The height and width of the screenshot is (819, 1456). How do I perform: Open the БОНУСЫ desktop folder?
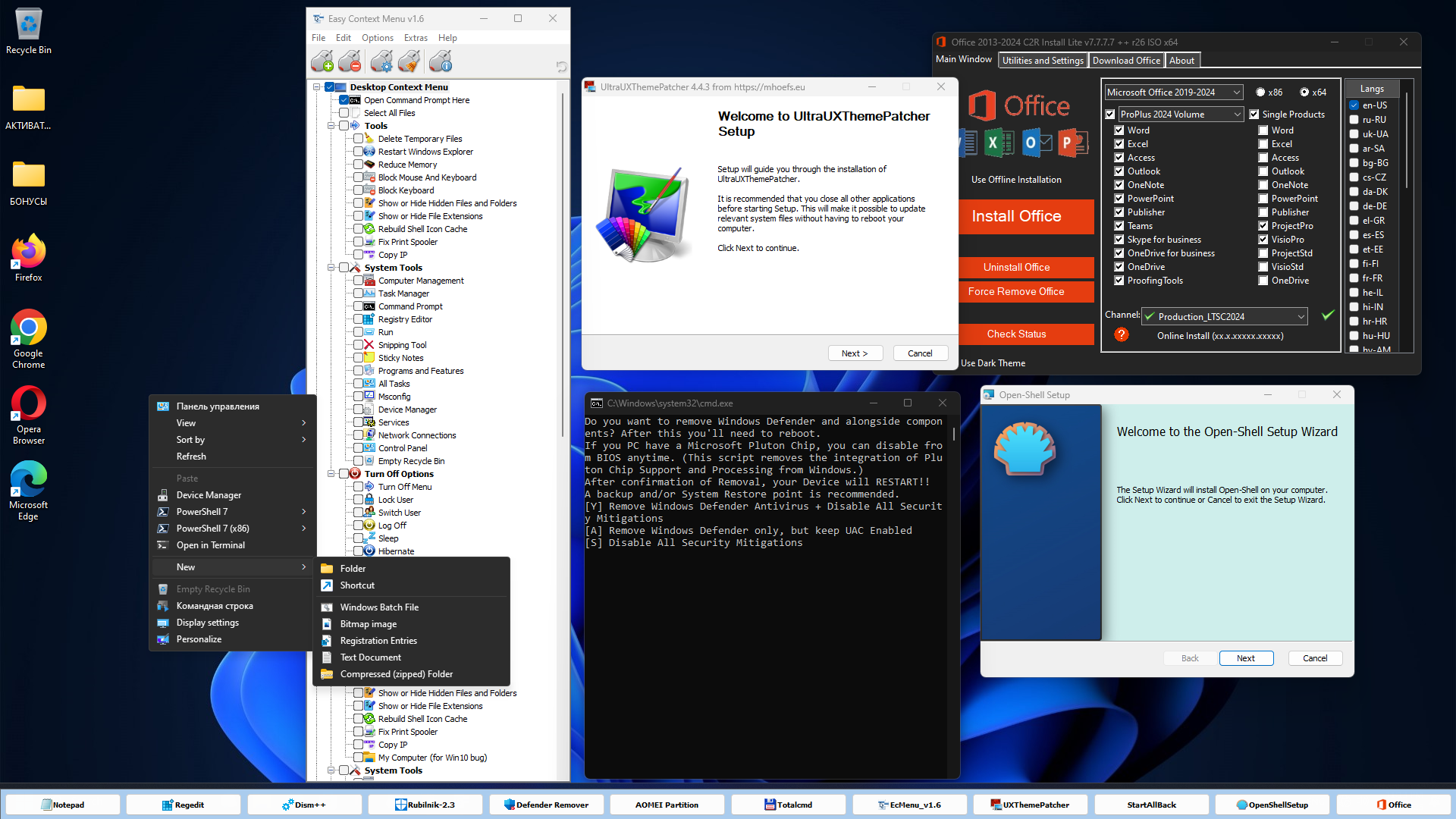pos(29,184)
